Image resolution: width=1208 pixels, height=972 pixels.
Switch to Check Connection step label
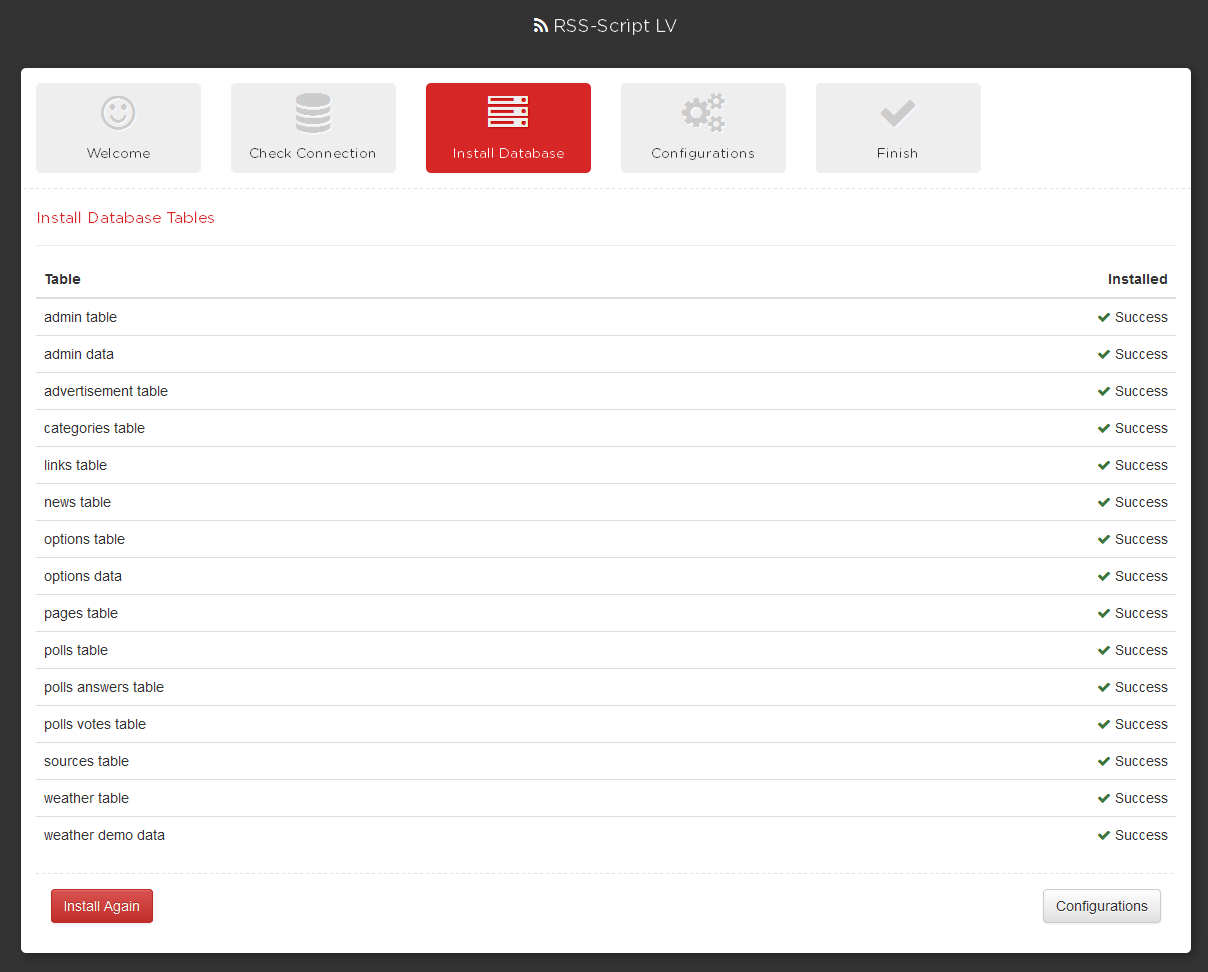click(x=313, y=153)
